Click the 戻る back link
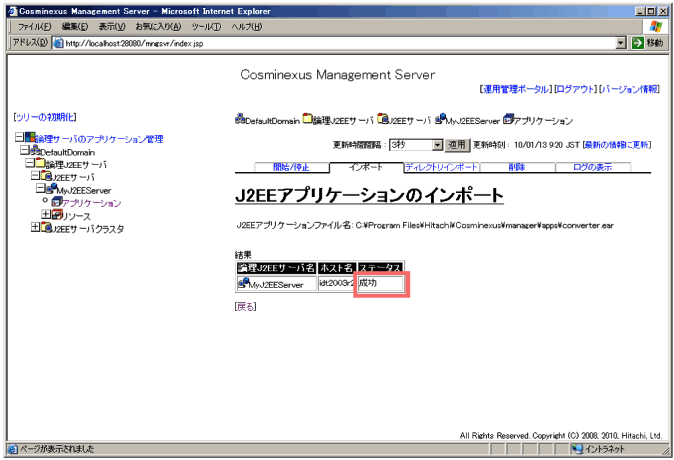The height and width of the screenshot is (460, 674). (x=246, y=307)
